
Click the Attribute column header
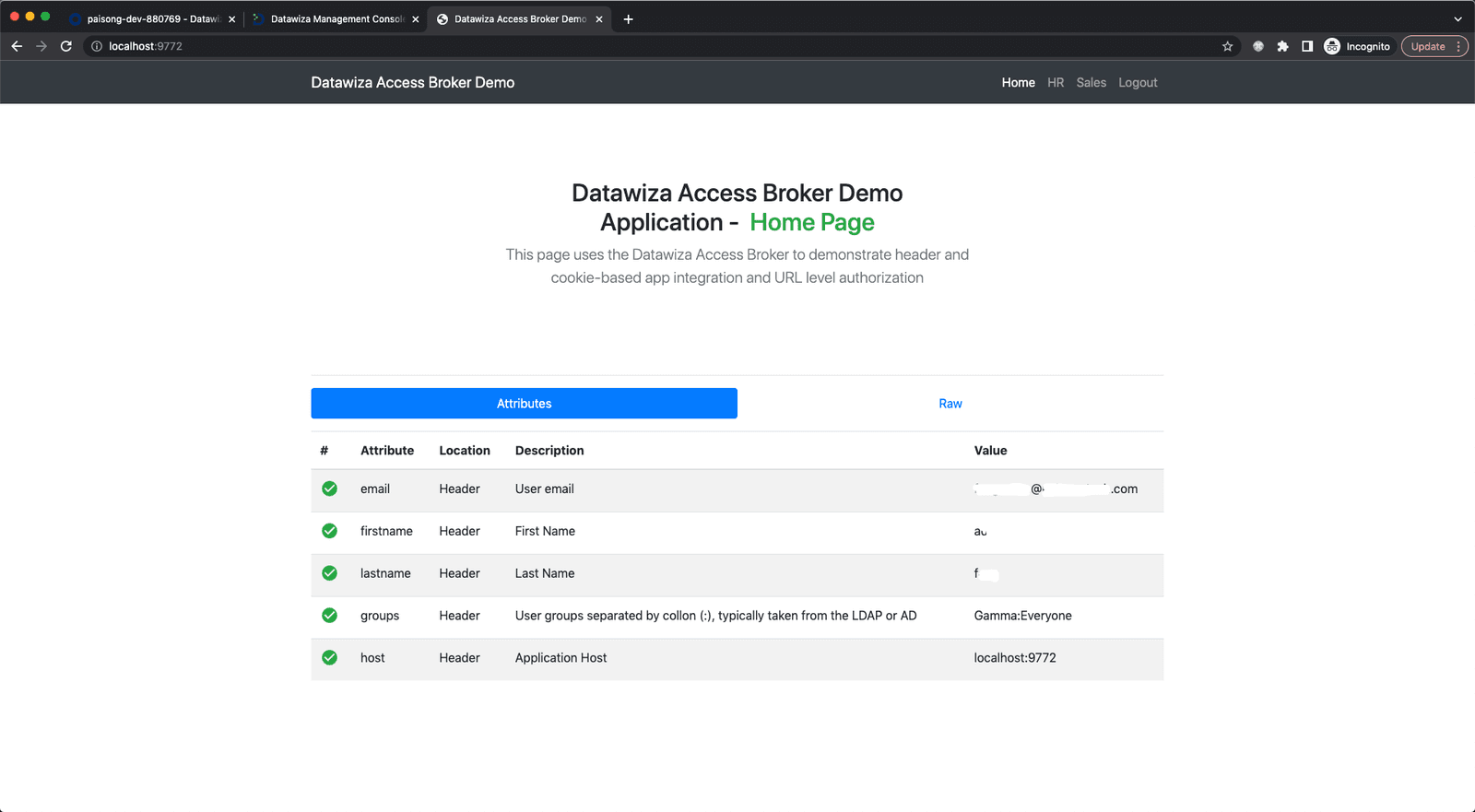pyautogui.click(x=387, y=451)
